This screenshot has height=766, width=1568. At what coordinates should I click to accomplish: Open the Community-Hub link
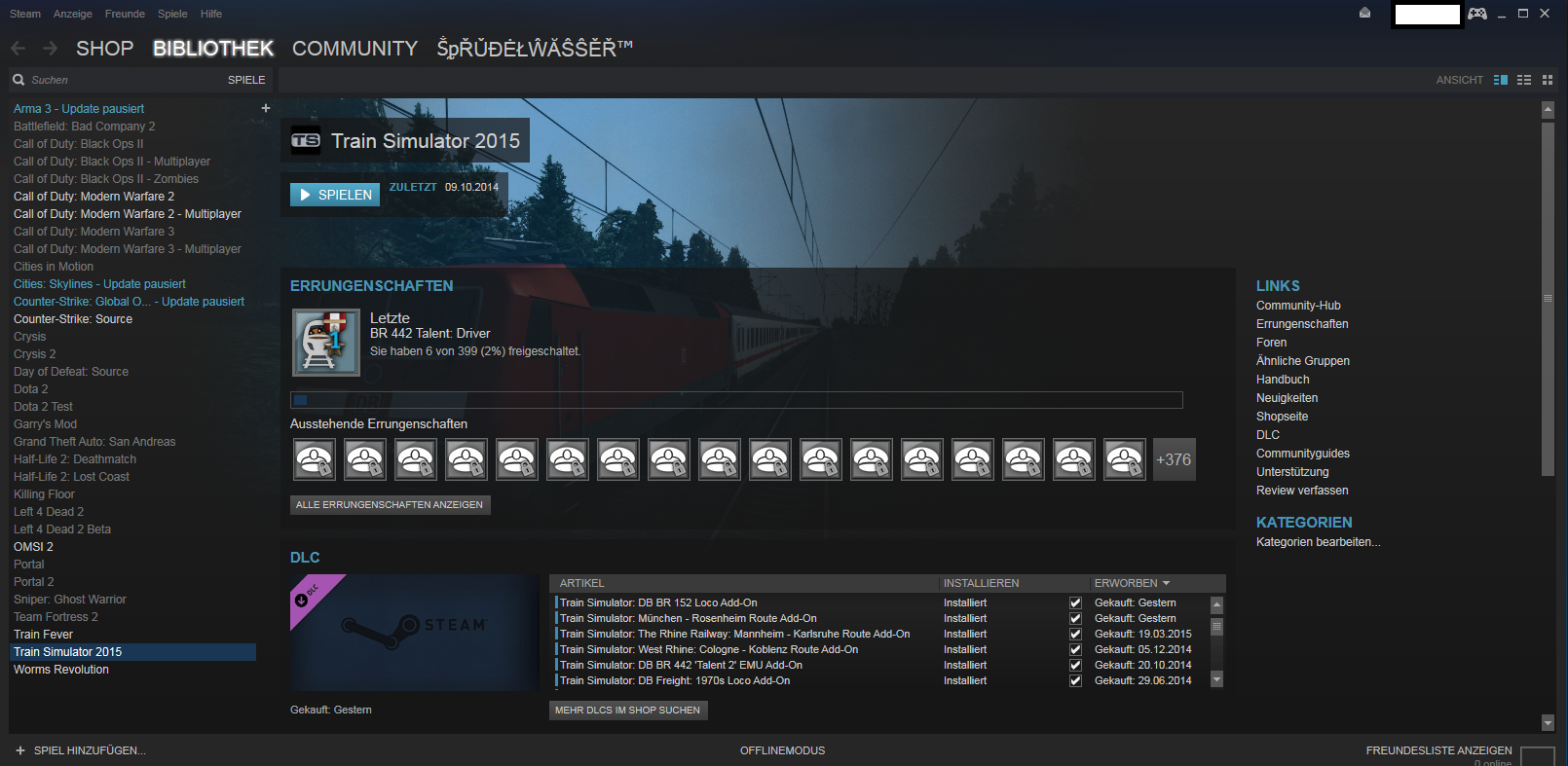[x=1298, y=306]
